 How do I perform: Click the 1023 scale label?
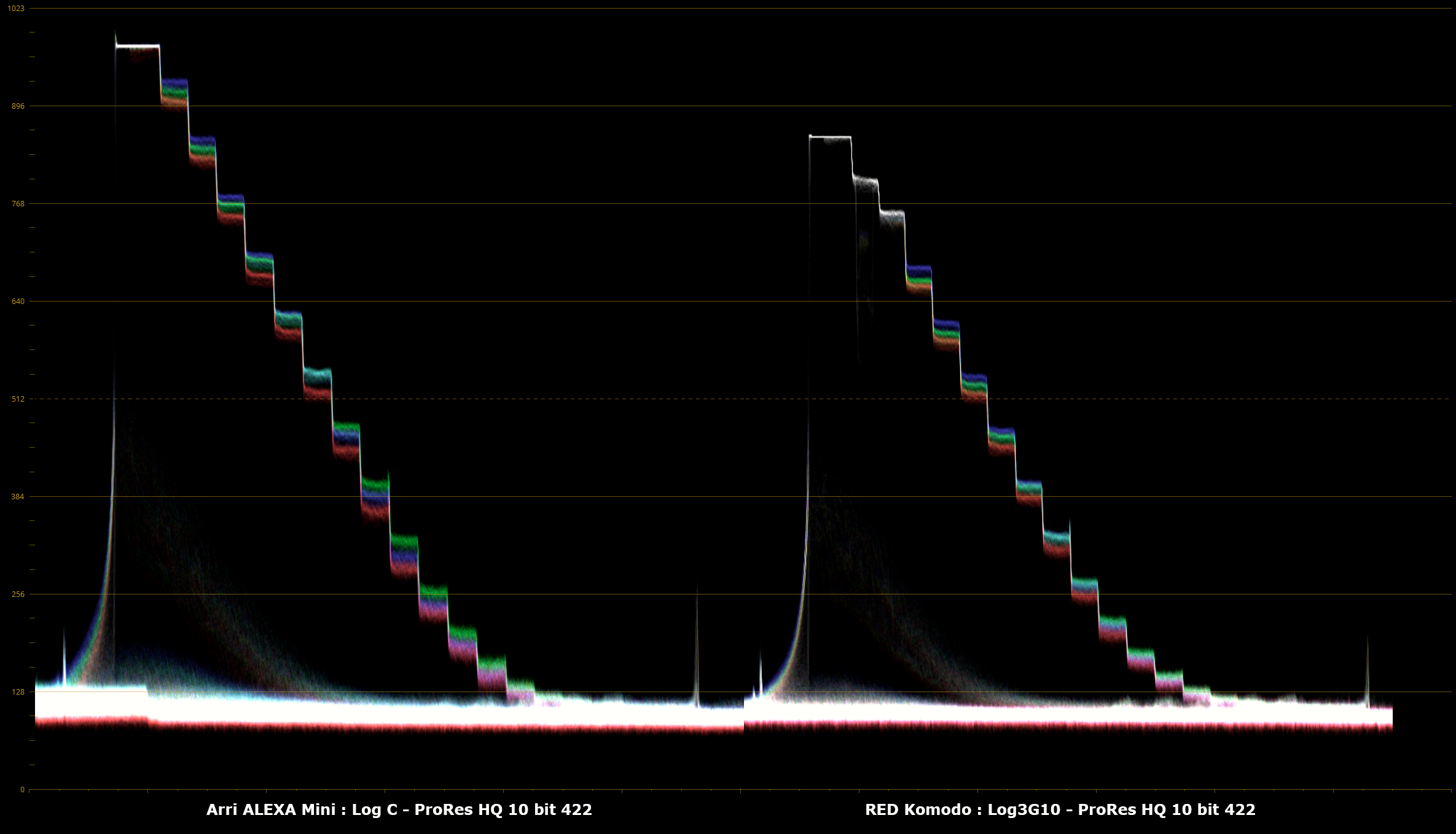pos(16,9)
